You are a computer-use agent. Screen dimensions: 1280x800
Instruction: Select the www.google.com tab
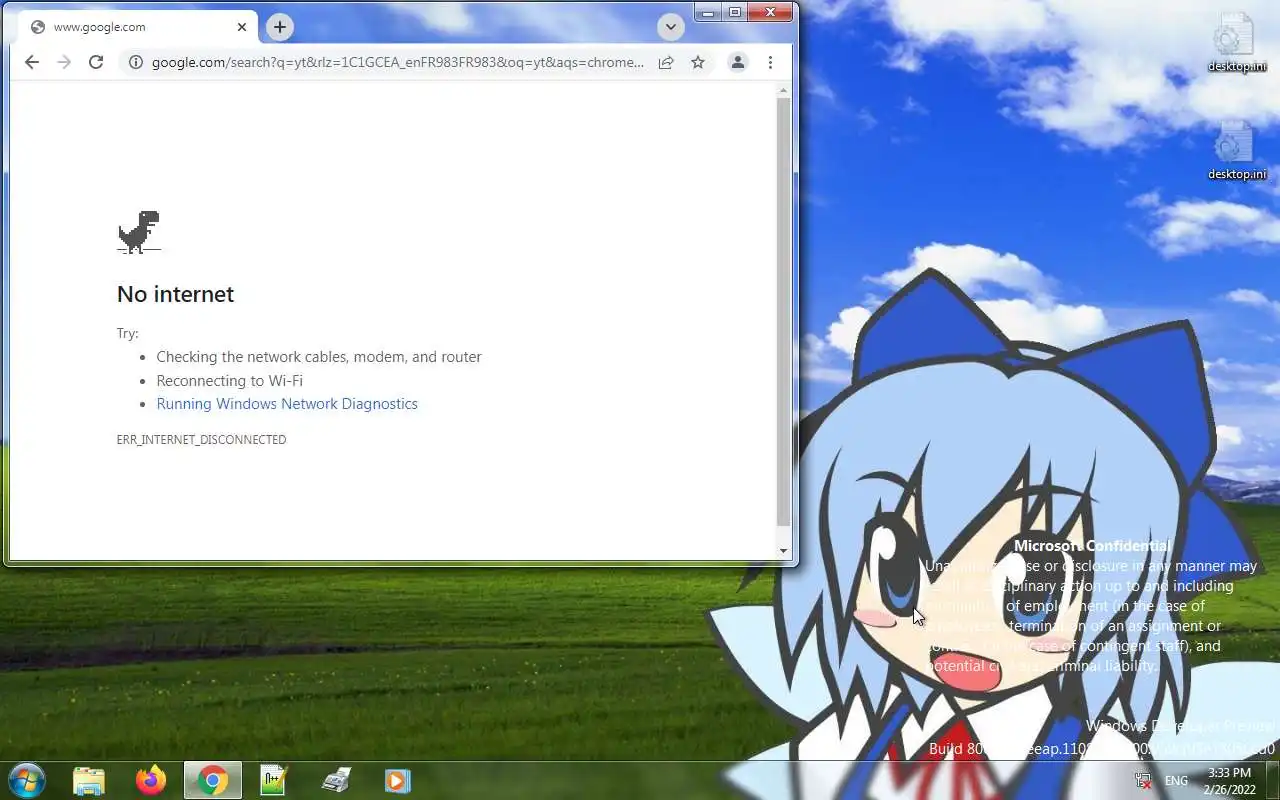[138, 27]
